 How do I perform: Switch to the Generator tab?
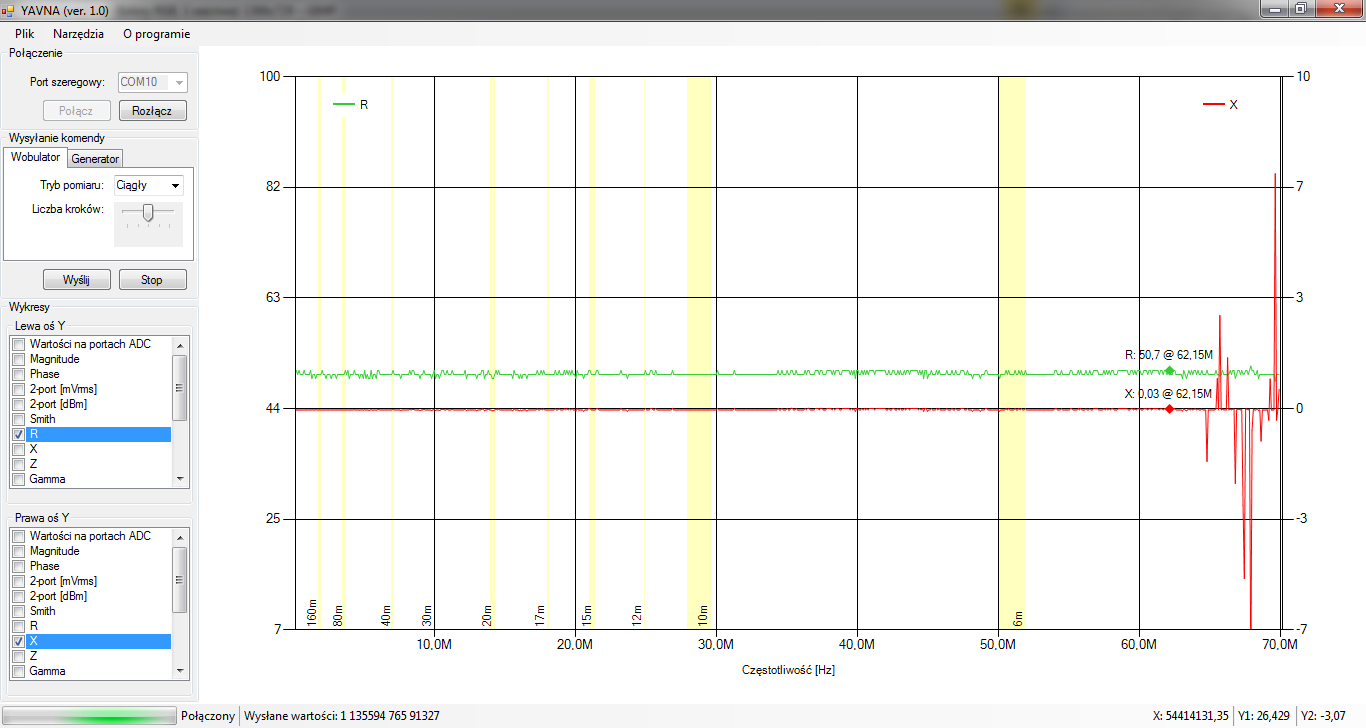(95, 159)
